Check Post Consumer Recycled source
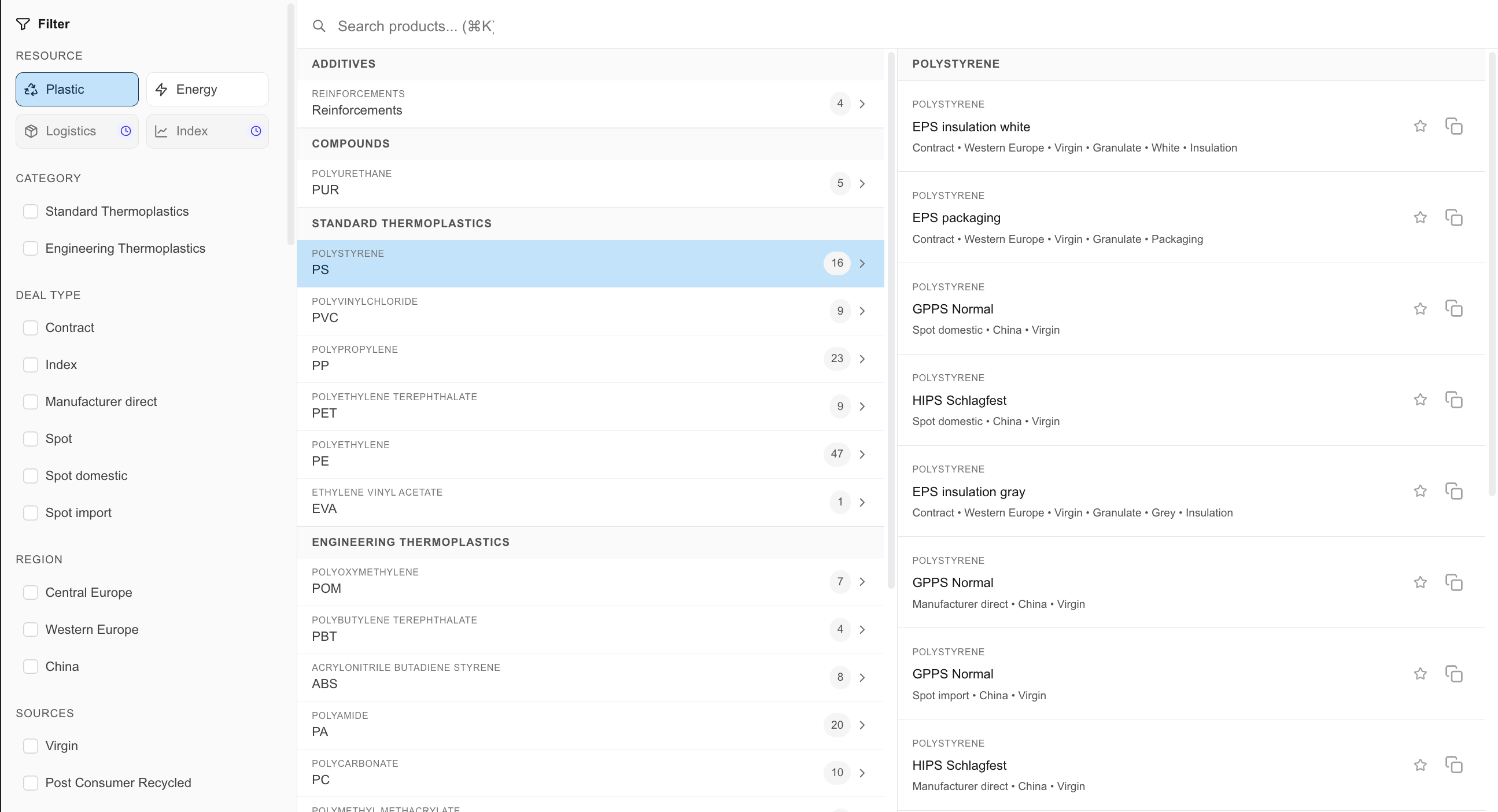The image size is (1498, 812). tap(30, 783)
